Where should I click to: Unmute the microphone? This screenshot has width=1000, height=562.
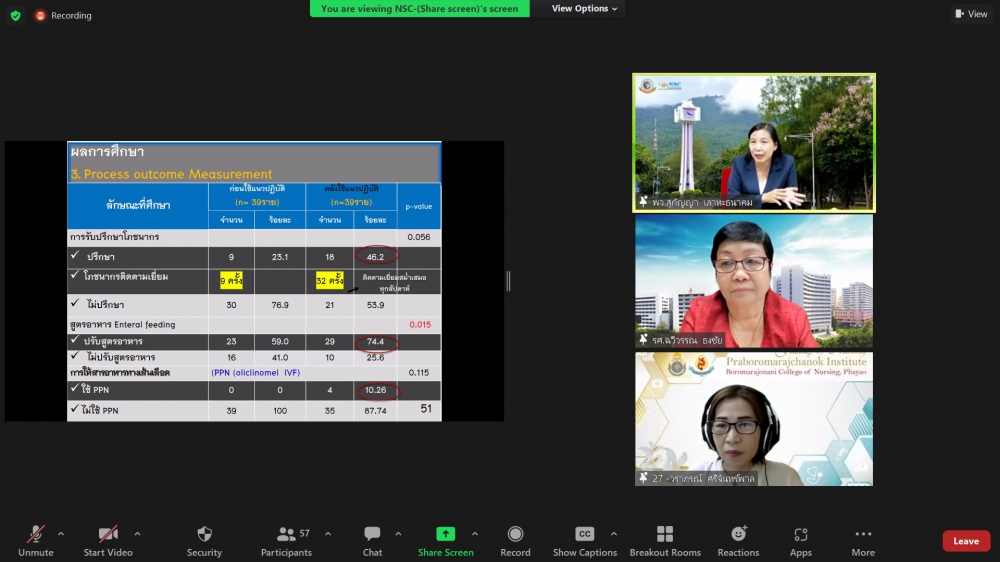pos(35,535)
